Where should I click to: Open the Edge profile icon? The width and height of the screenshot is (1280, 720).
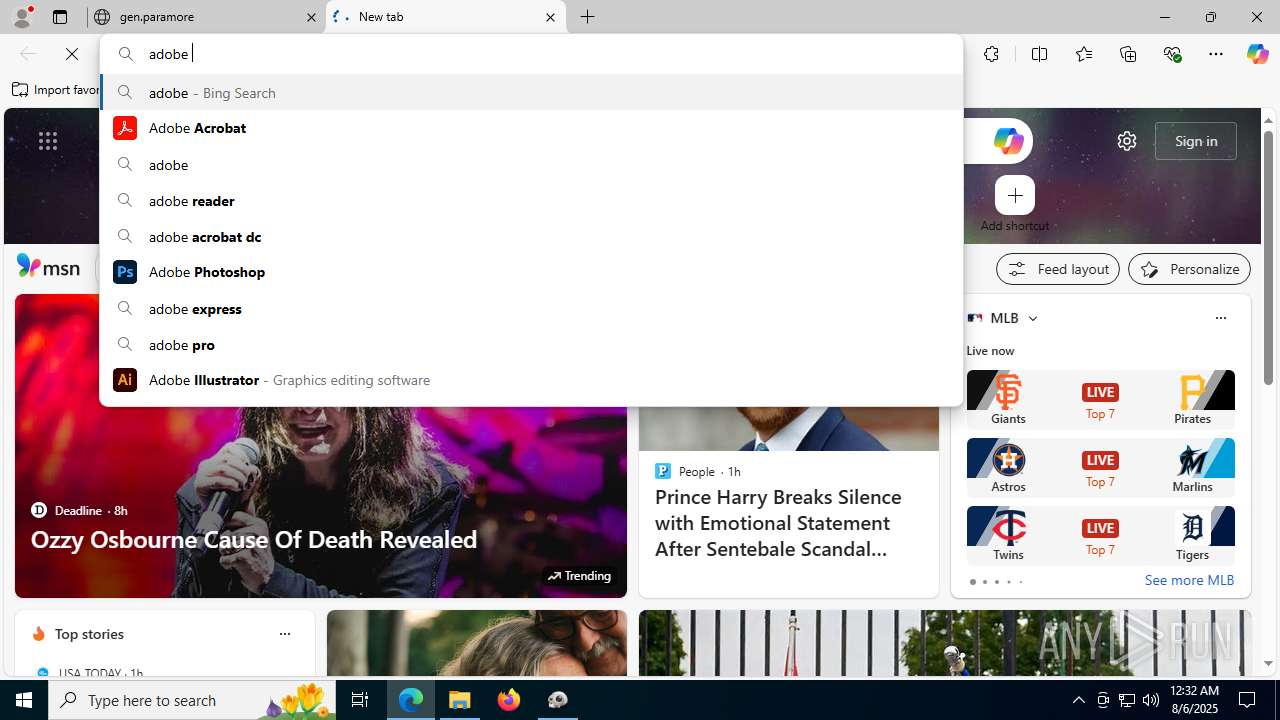(22, 17)
